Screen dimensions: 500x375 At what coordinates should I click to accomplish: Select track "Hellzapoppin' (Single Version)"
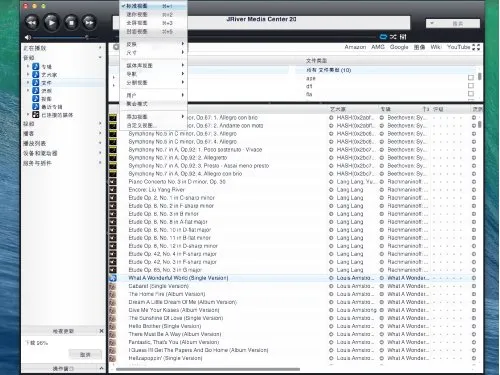(x=165, y=358)
